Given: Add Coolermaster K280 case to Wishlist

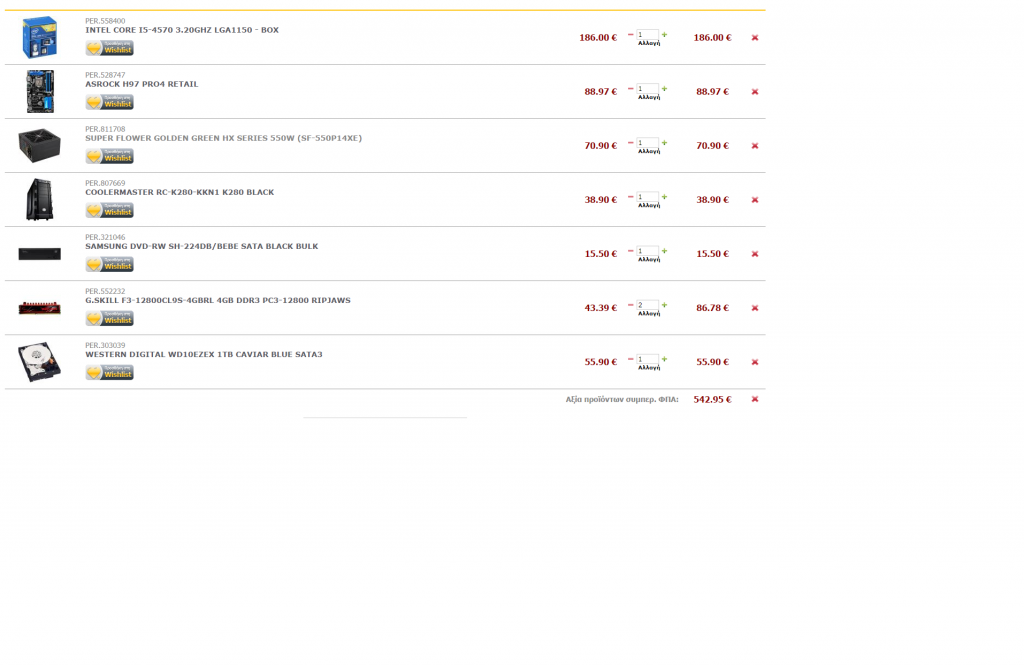Looking at the screenshot, I should click(x=109, y=210).
